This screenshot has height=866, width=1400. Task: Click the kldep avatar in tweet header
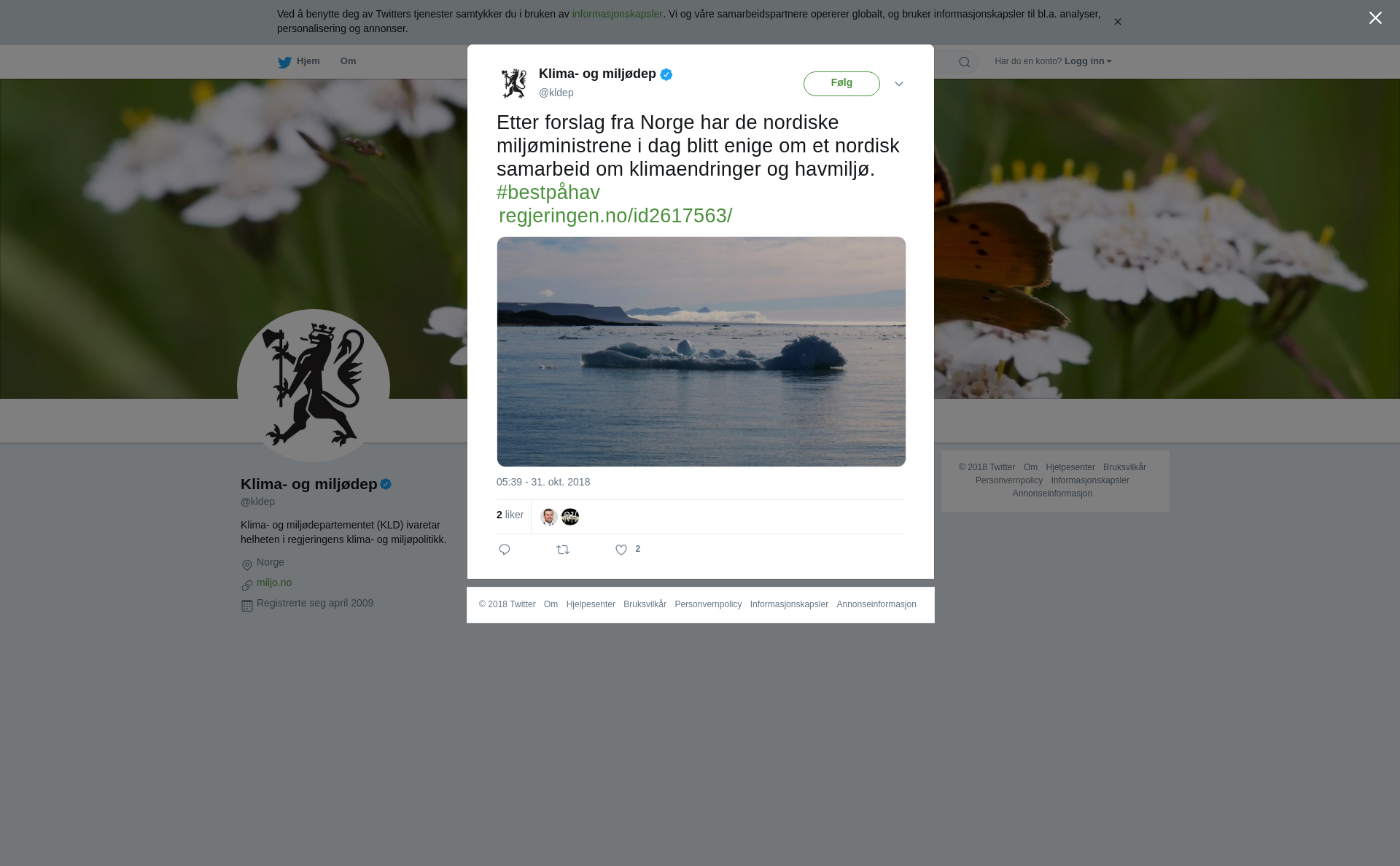pyautogui.click(x=514, y=83)
